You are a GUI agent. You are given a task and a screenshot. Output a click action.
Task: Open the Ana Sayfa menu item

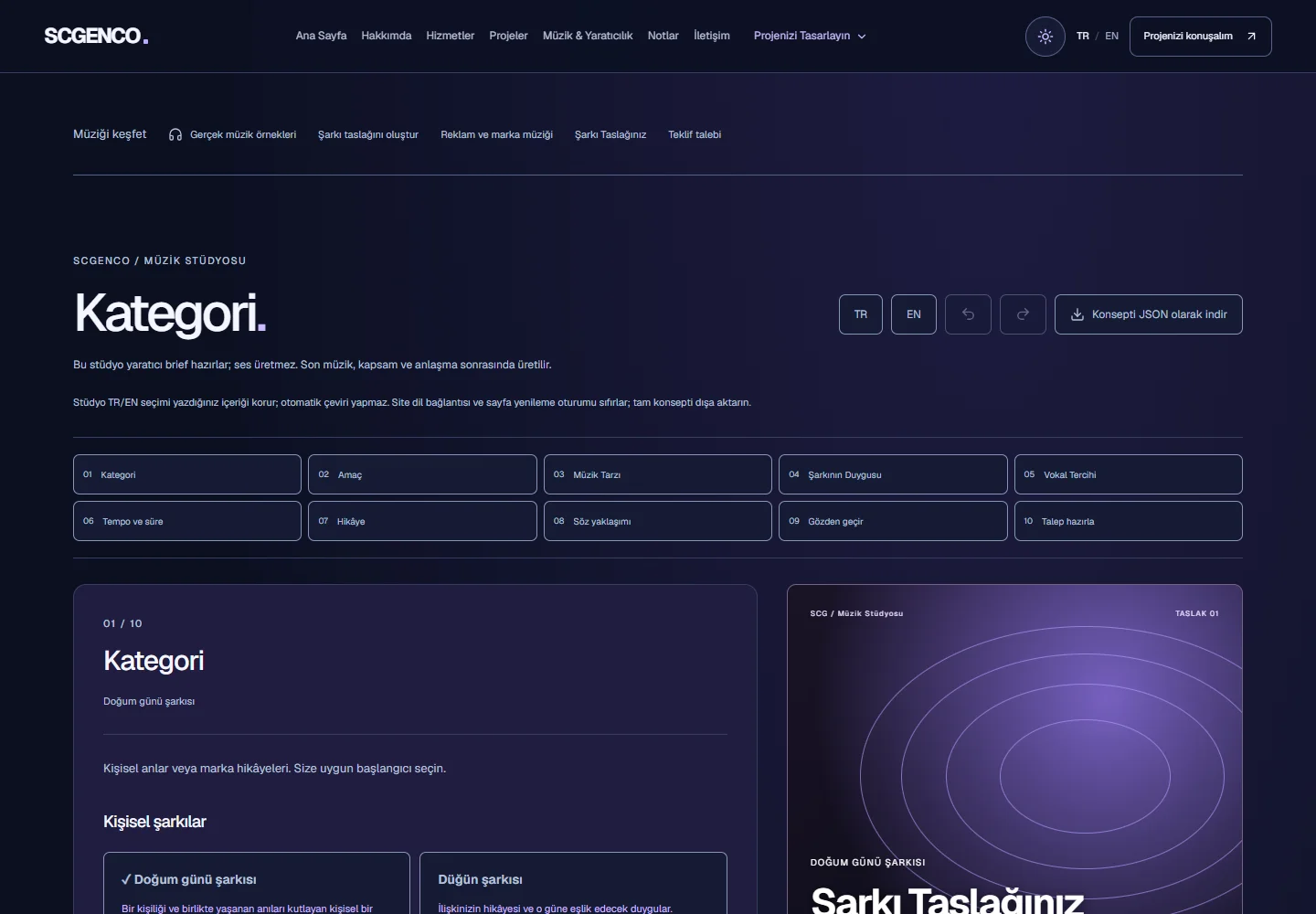click(x=321, y=36)
